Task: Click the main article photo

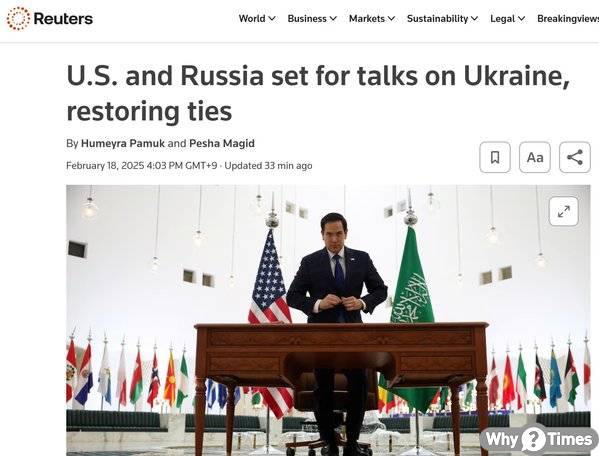Action: click(328, 320)
